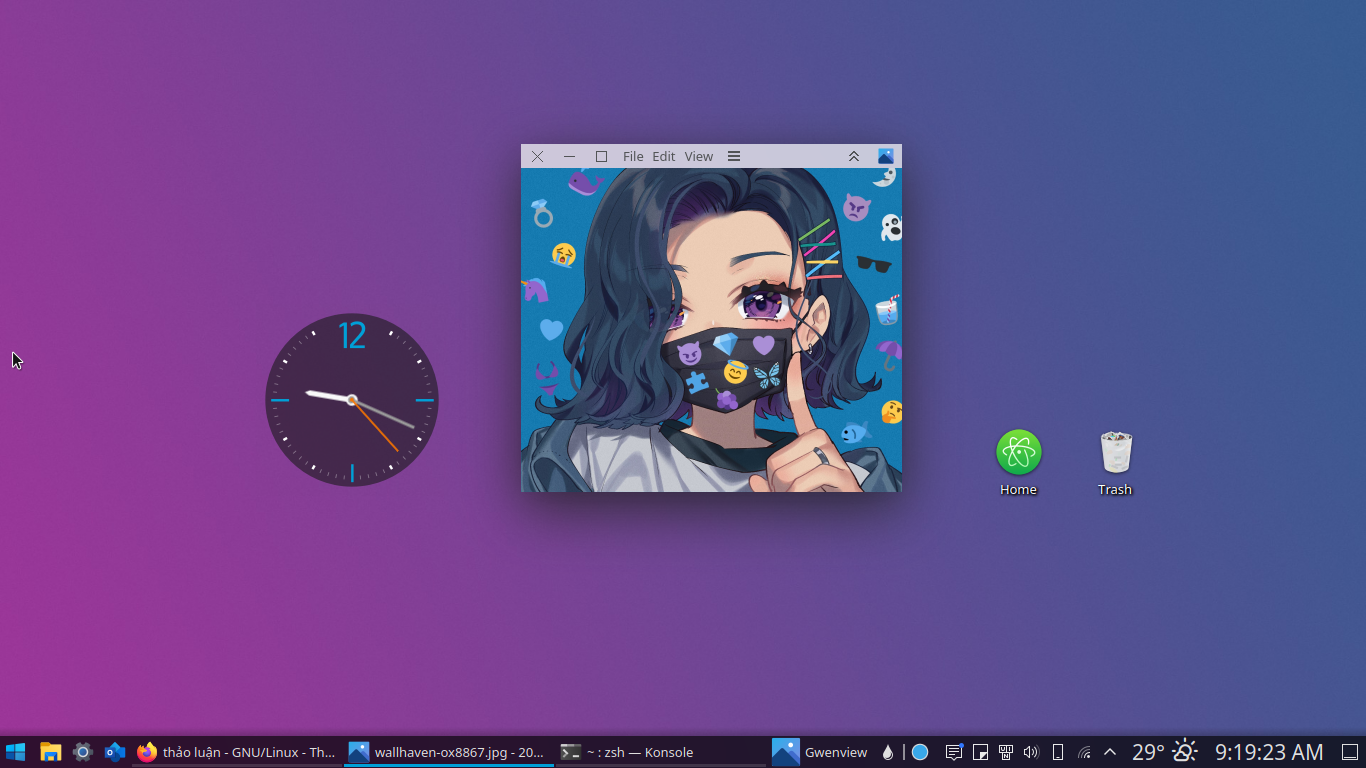Open the notifications tray icon
The height and width of the screenshot is (768, 1366).
pos(954,752)
